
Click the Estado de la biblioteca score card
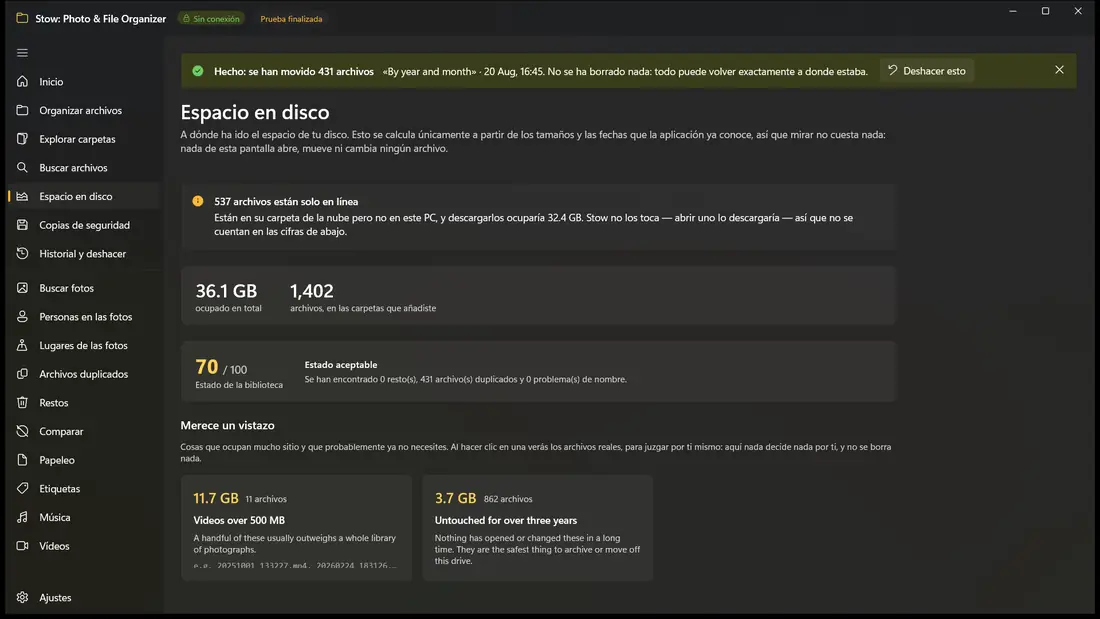[x=539, y=371]
